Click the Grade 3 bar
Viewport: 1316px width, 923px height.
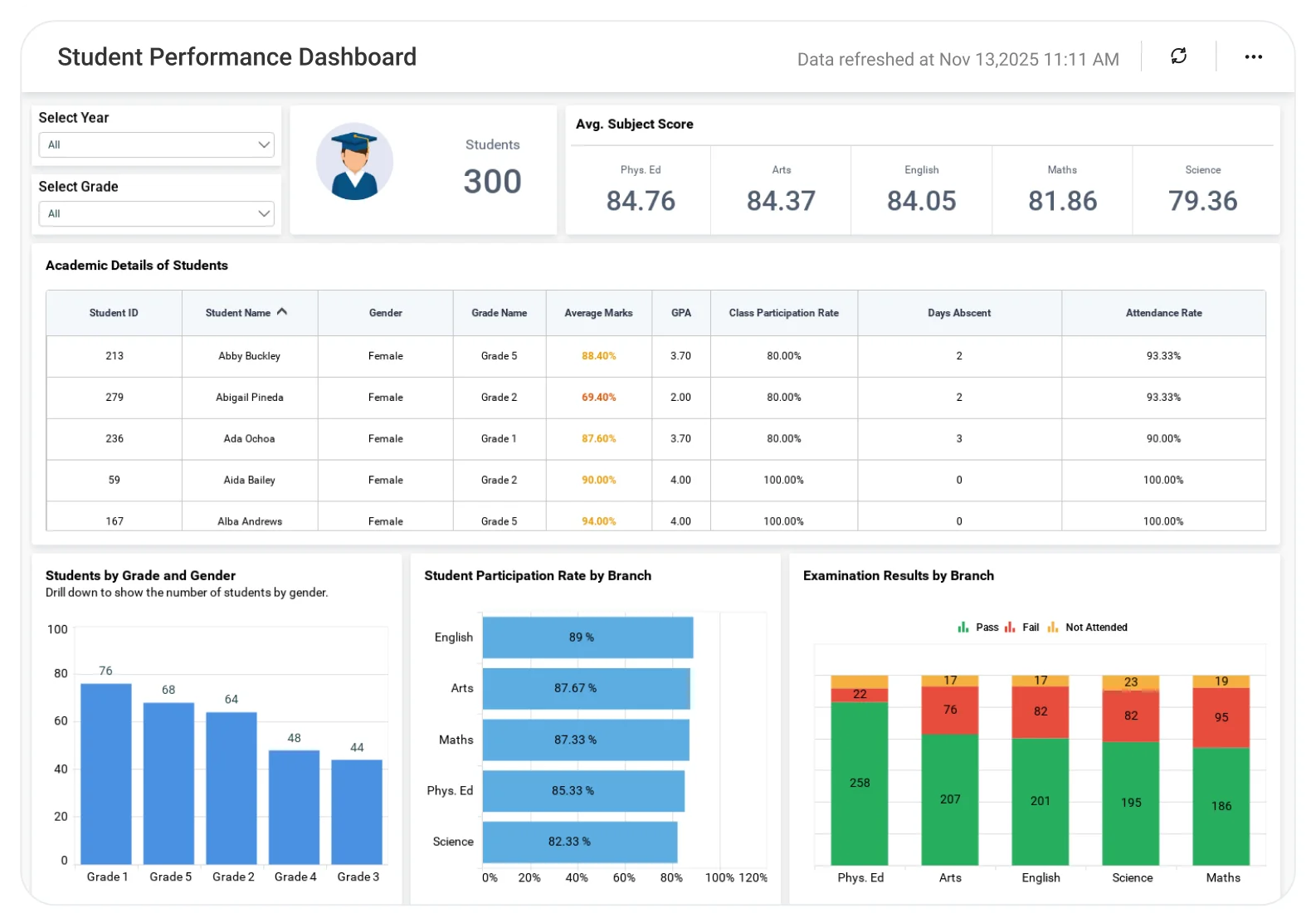[x=357, y=812]
